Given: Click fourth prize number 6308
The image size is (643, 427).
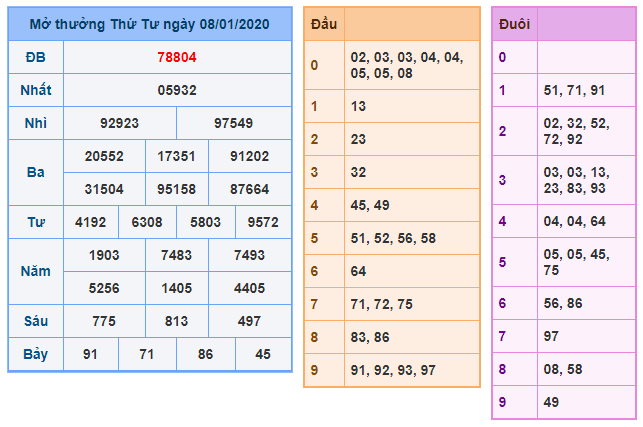Looking at the screenshot, I should [148, 222].
